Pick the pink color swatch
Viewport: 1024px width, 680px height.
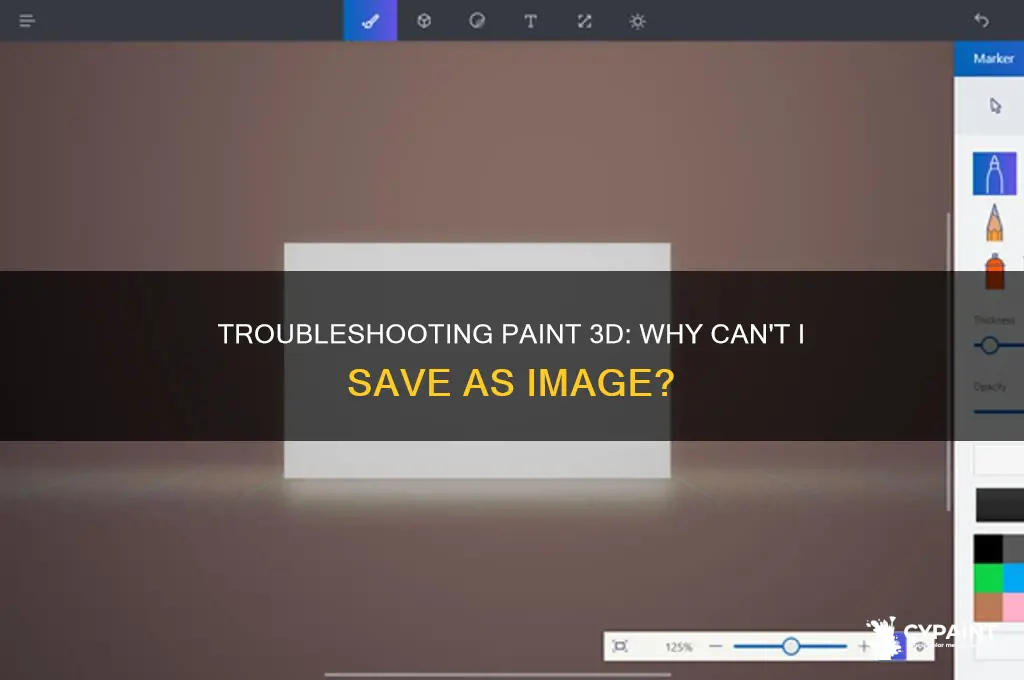tap(1013, 607)
